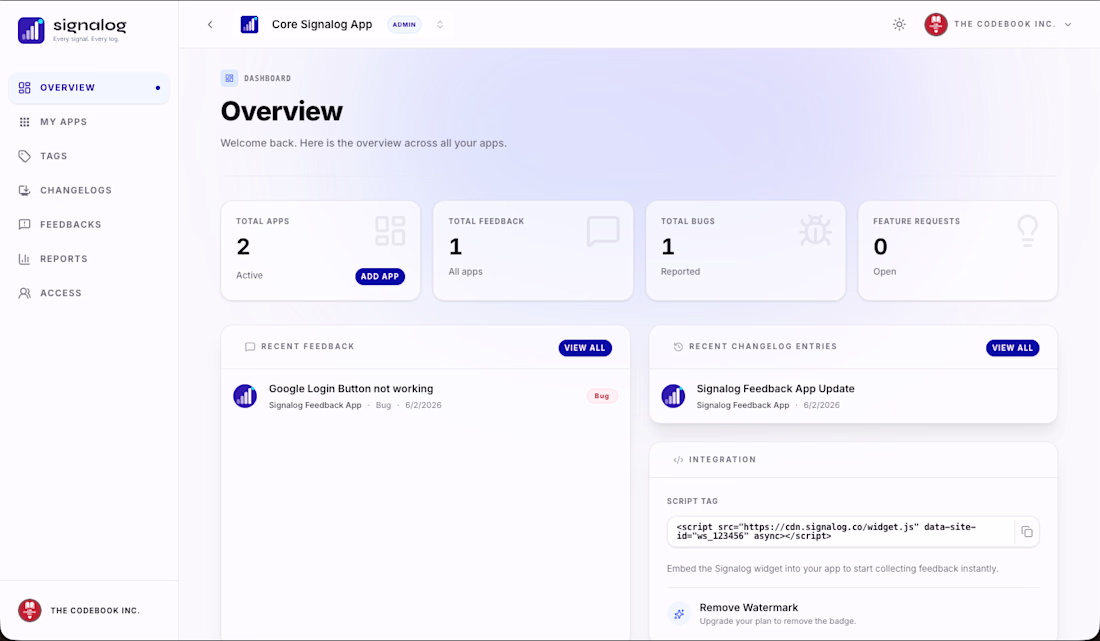Click the Remove Watermark upgrade link
The height and width of the screenshot is (641, 1100).
point(853,614)
